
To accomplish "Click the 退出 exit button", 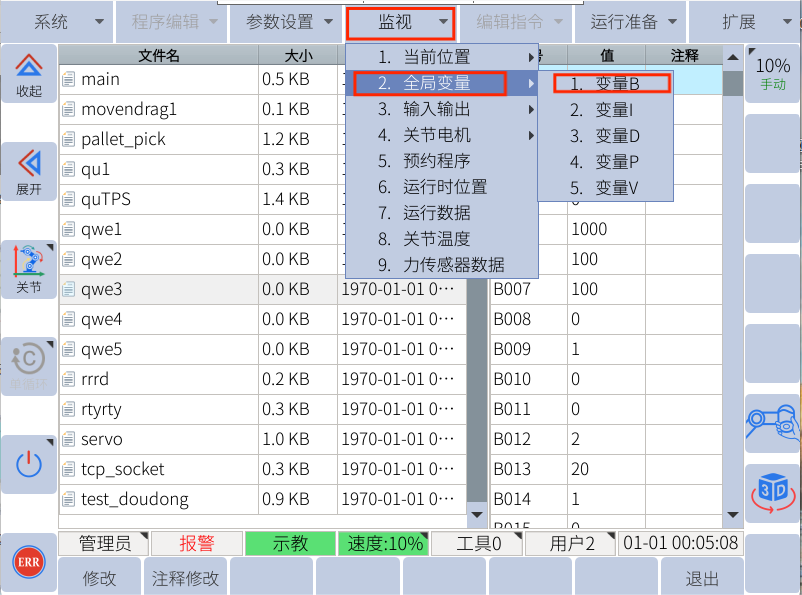I will 702,578.
